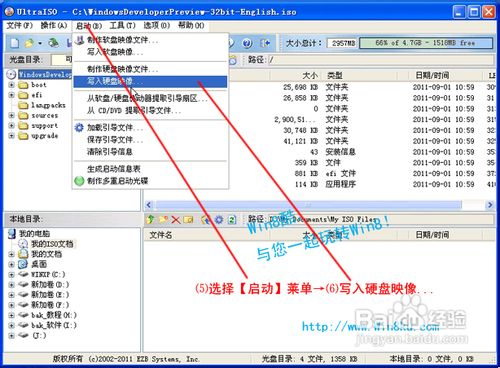Click the Up one level green arrow

150,219
